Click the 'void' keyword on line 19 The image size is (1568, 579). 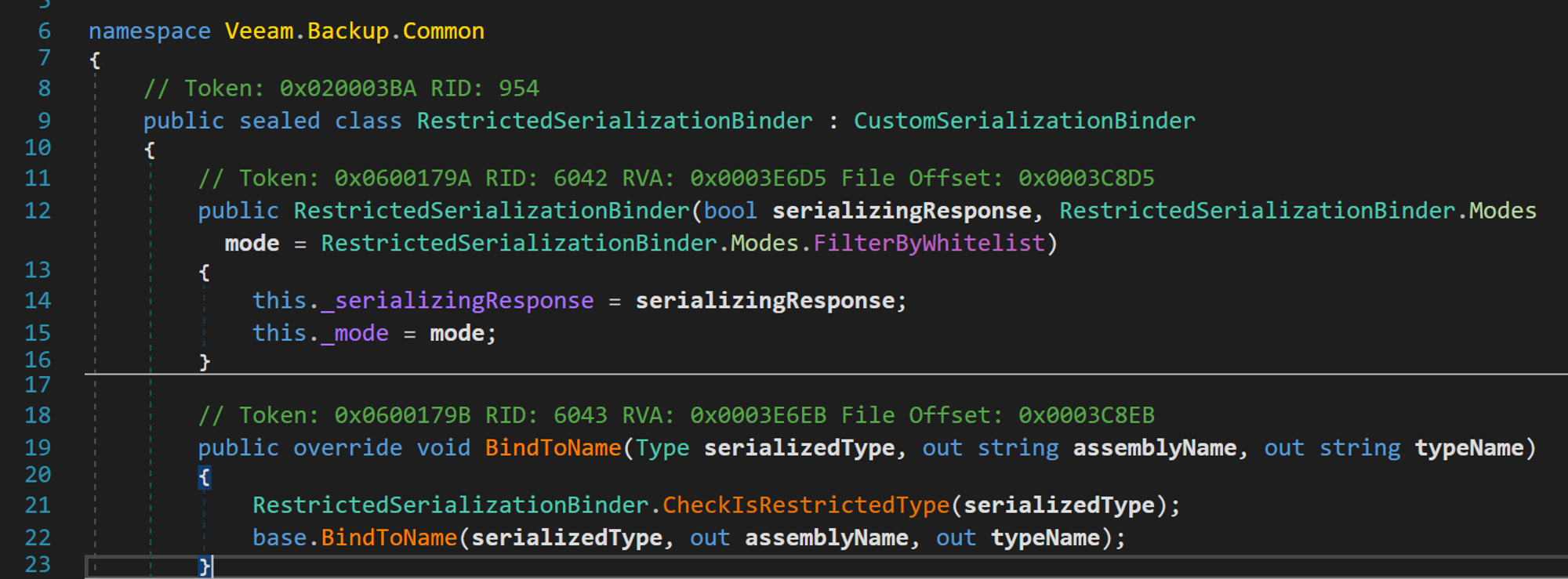pos(443,448)
